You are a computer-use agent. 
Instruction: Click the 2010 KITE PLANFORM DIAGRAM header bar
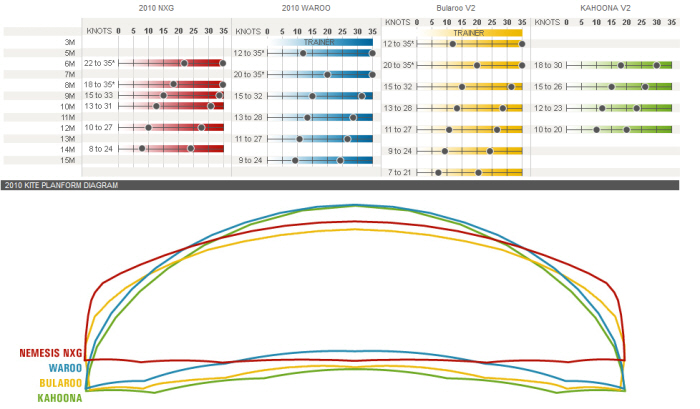340,185
